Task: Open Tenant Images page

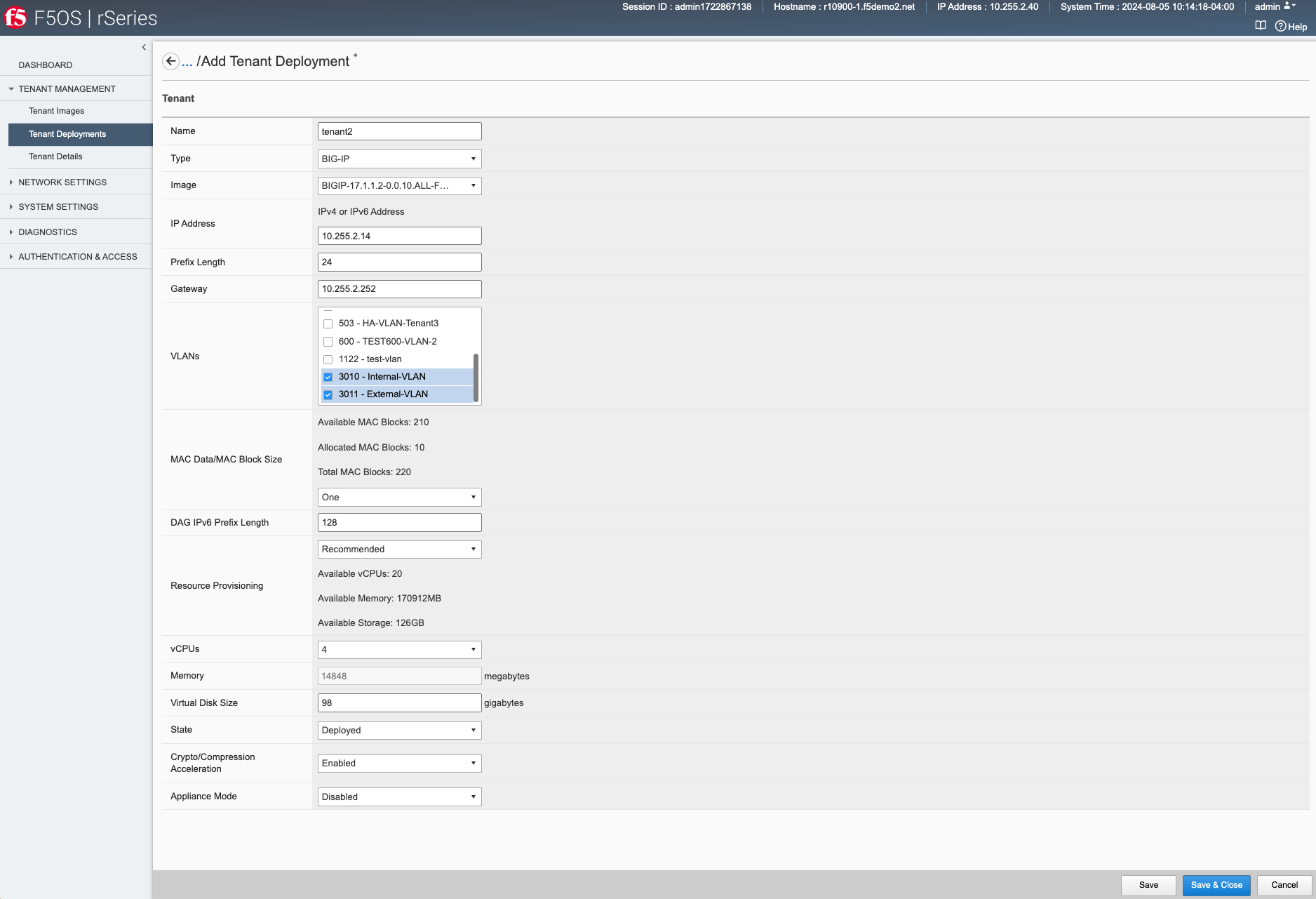Action: pos(56,111)
